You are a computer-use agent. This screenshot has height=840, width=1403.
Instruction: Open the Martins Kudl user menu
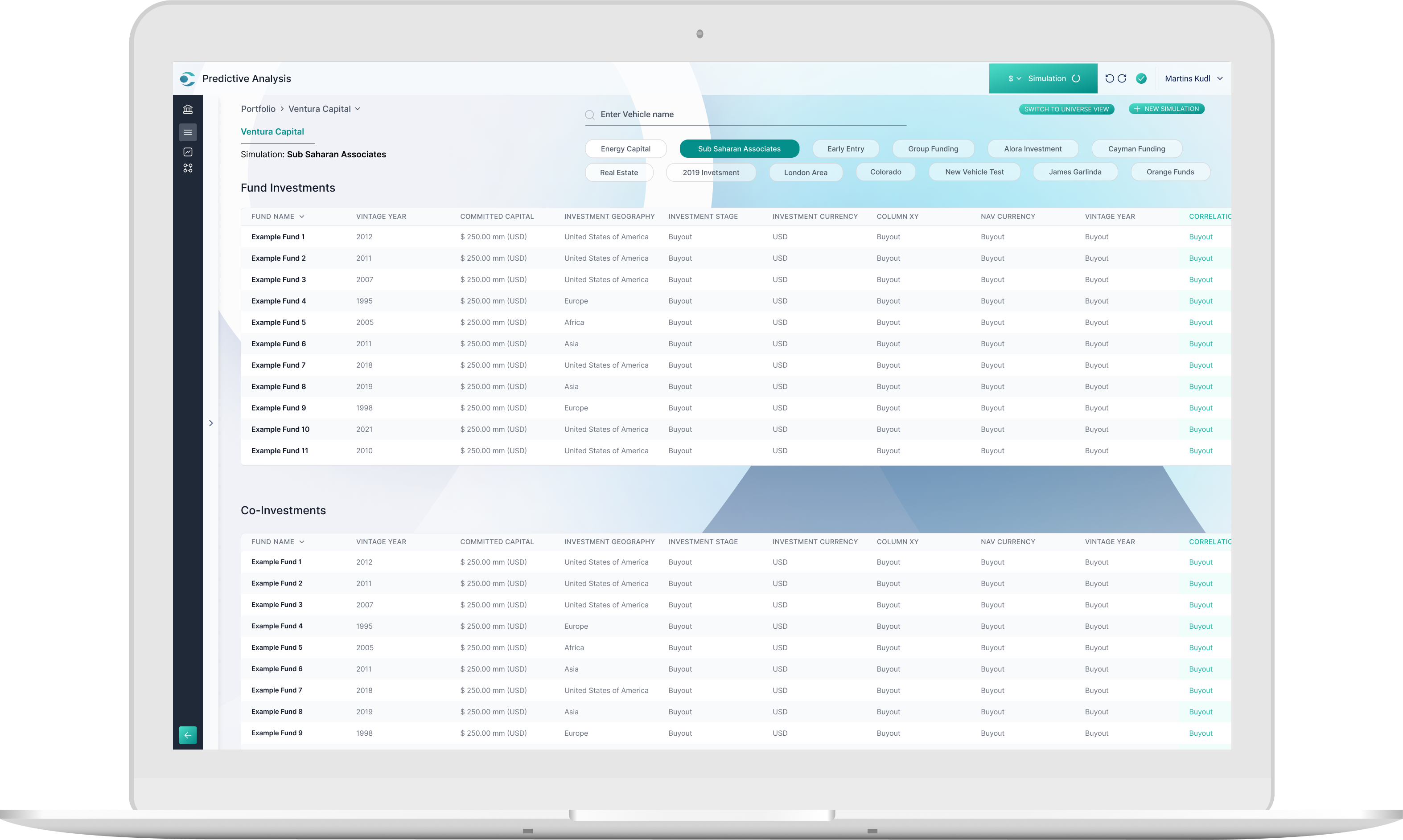point(1193,79)
